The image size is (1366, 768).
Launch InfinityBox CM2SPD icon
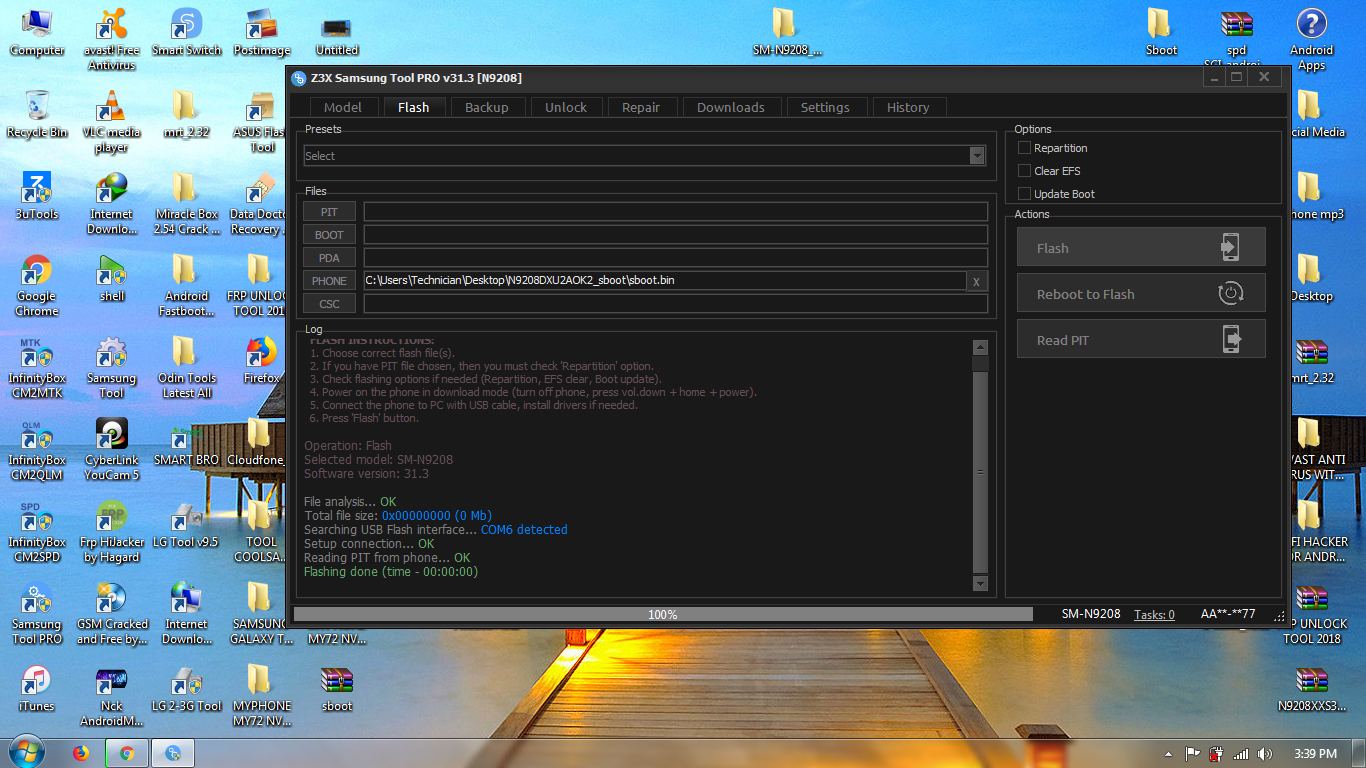click(x=37, y=533)
